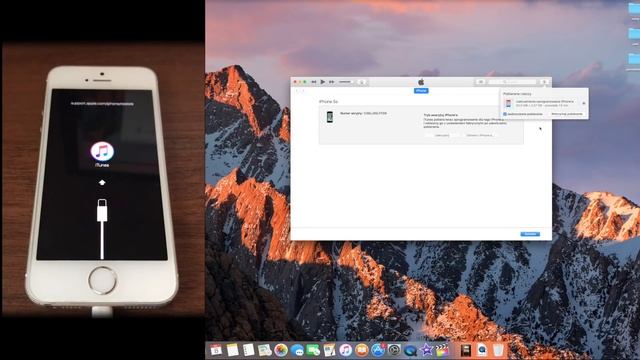Adjust the iTunes volume slider

click(345, 82)
